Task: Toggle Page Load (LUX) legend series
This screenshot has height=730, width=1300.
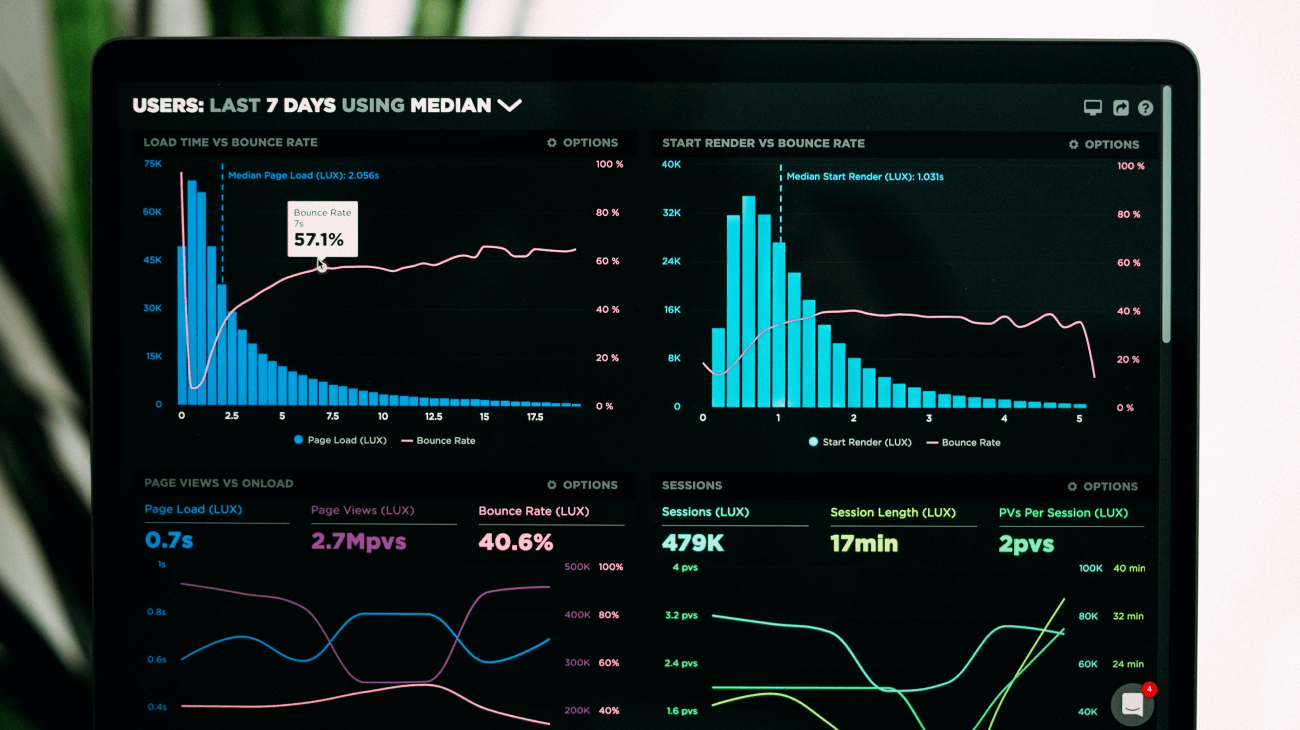Action: (340, 440)
